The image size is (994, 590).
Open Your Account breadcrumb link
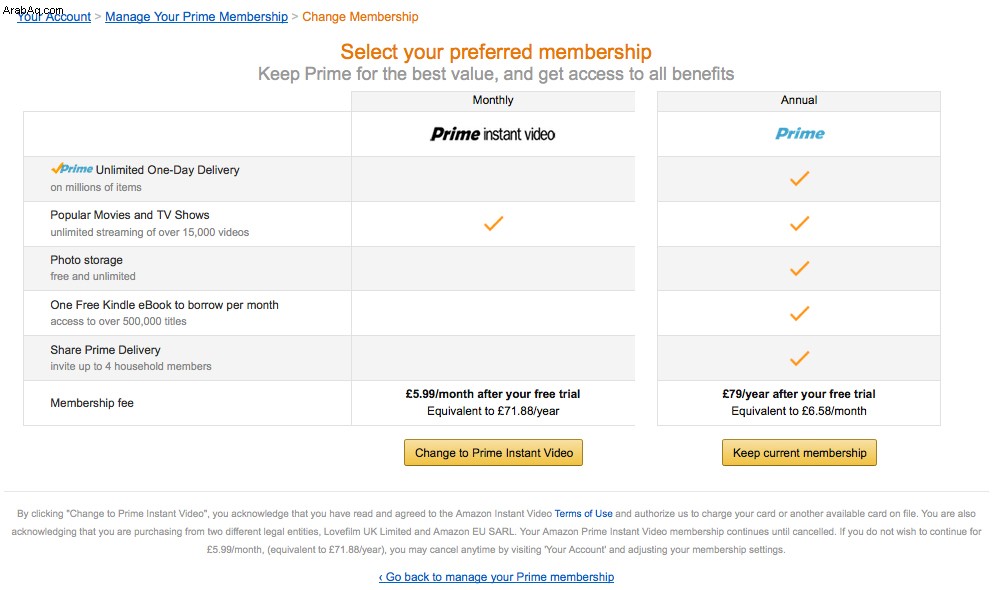coord(54,16)
